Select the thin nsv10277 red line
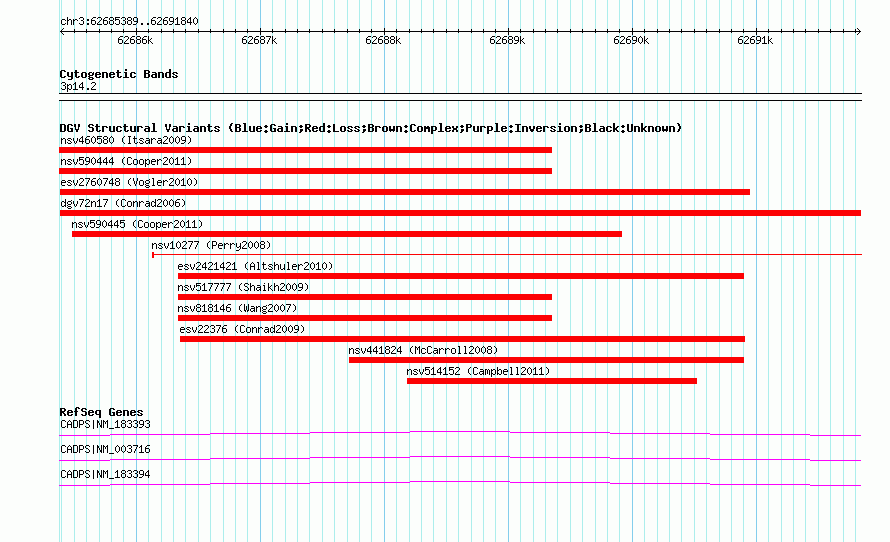The width and height of the screenshot is (890, 542). tap(507, 255)
